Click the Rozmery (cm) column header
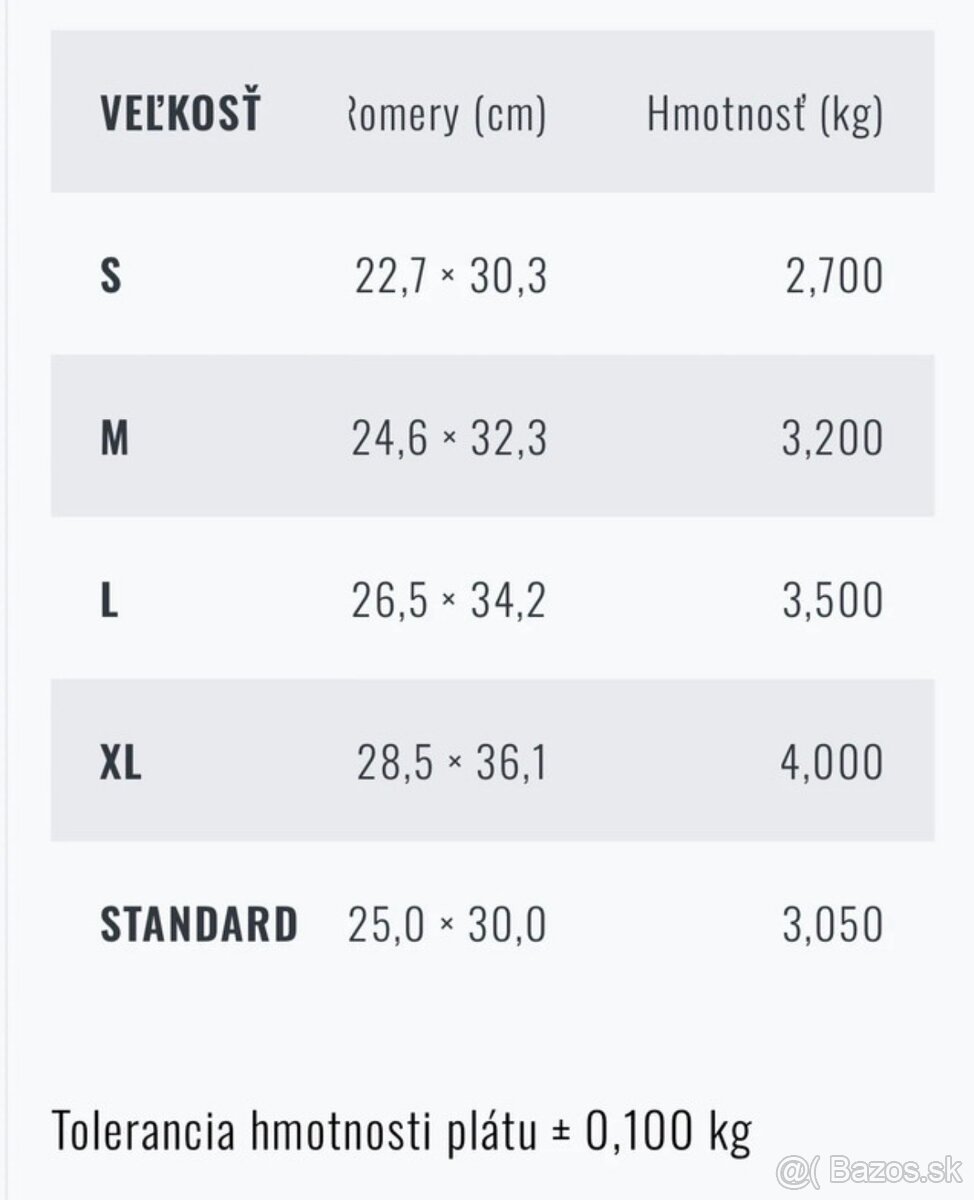974x1200 pixels. (446, 115)
